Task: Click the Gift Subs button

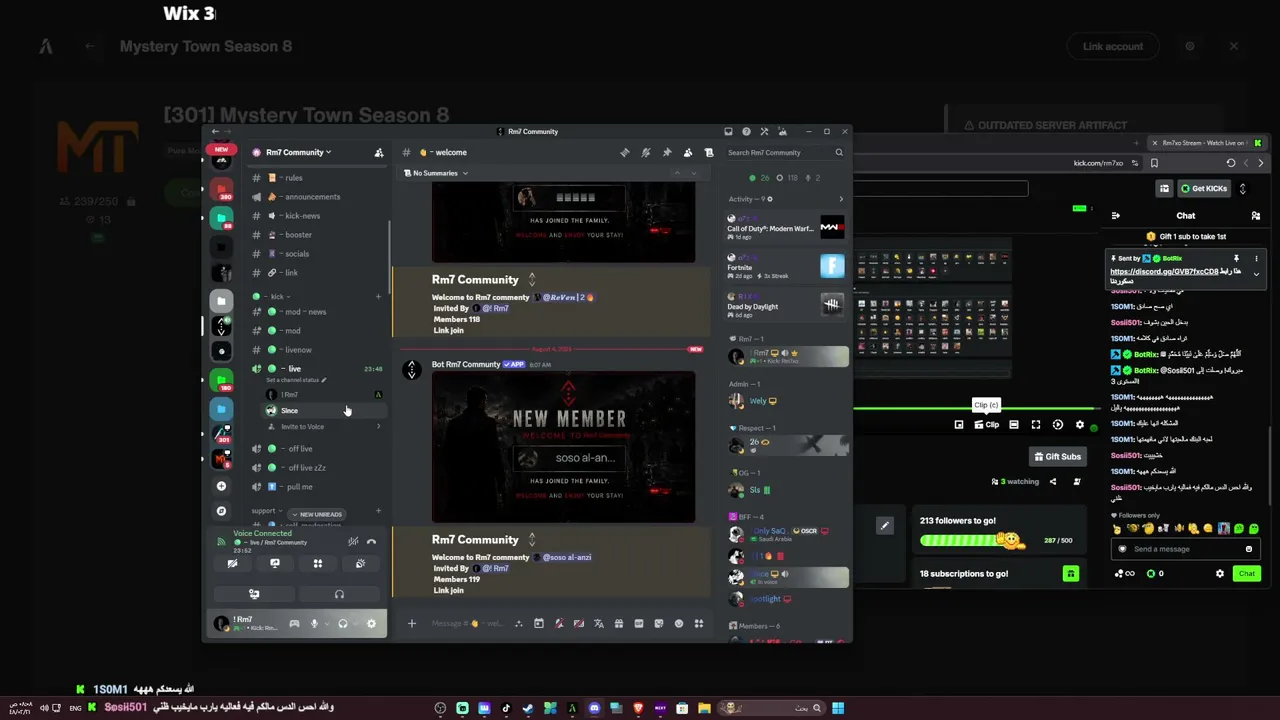Action: [1058, 457]
